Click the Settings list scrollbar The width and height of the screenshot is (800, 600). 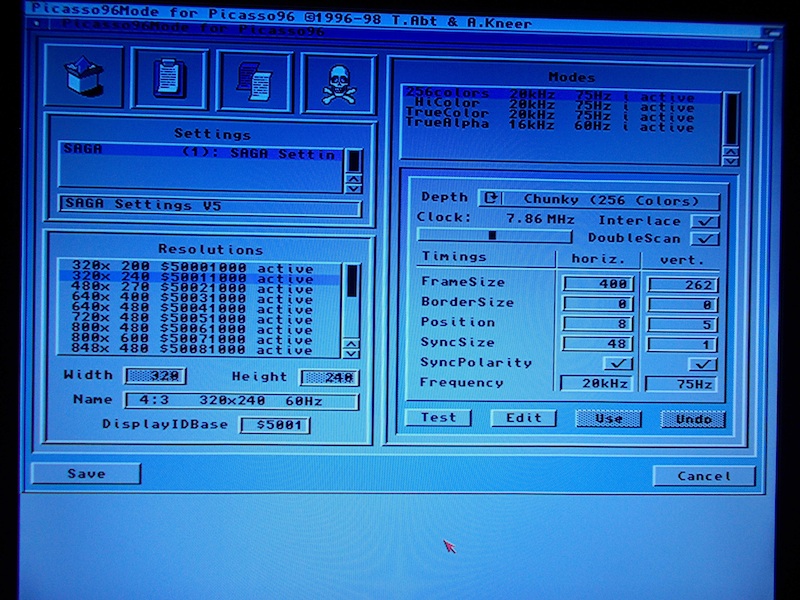(353, 161)
